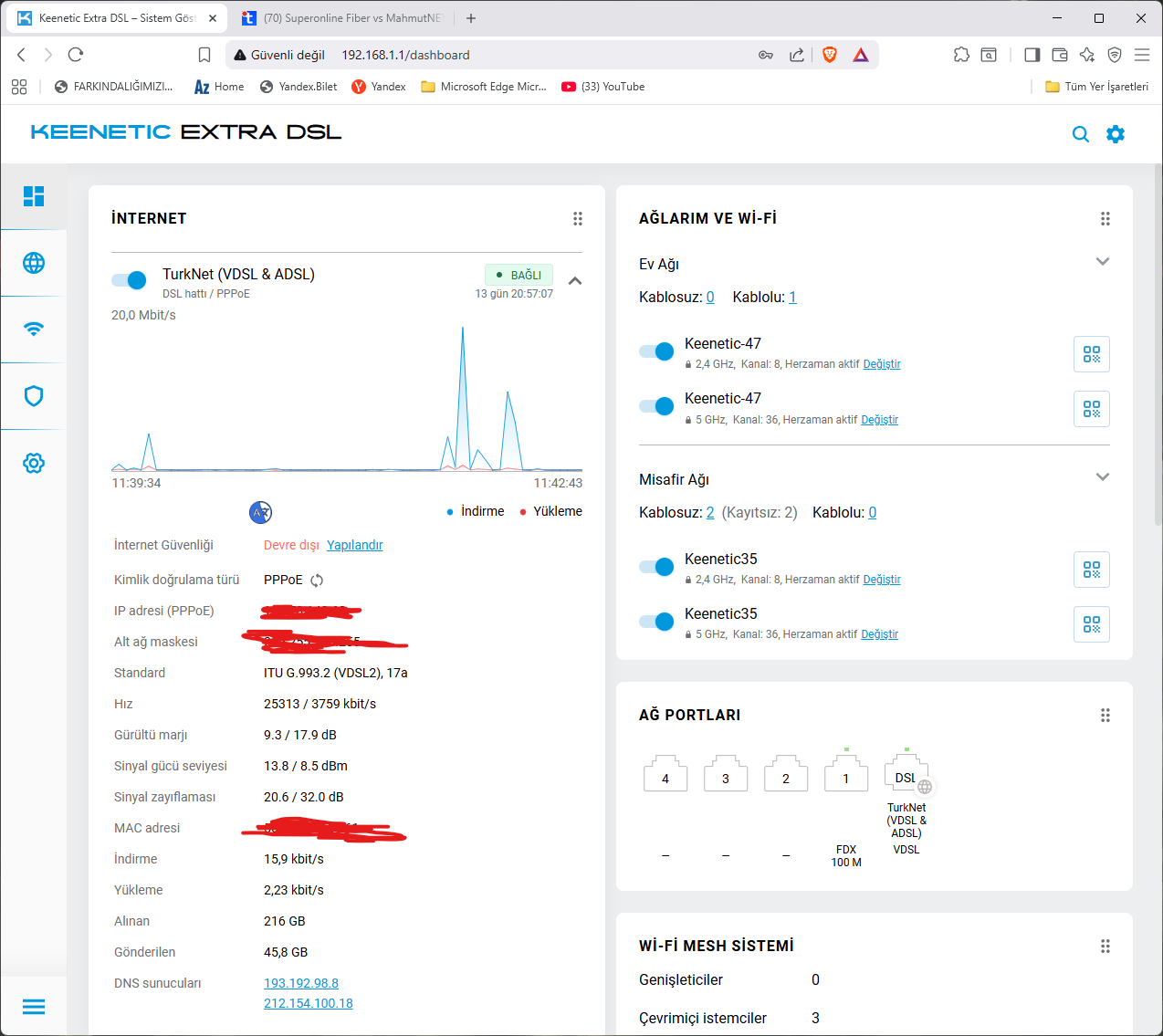Image resolution: width=1163 pixels, height=1036 pixels.
Task: Turn off Keenetic35 2,4 GHz guest network
Action: [656, 567]
